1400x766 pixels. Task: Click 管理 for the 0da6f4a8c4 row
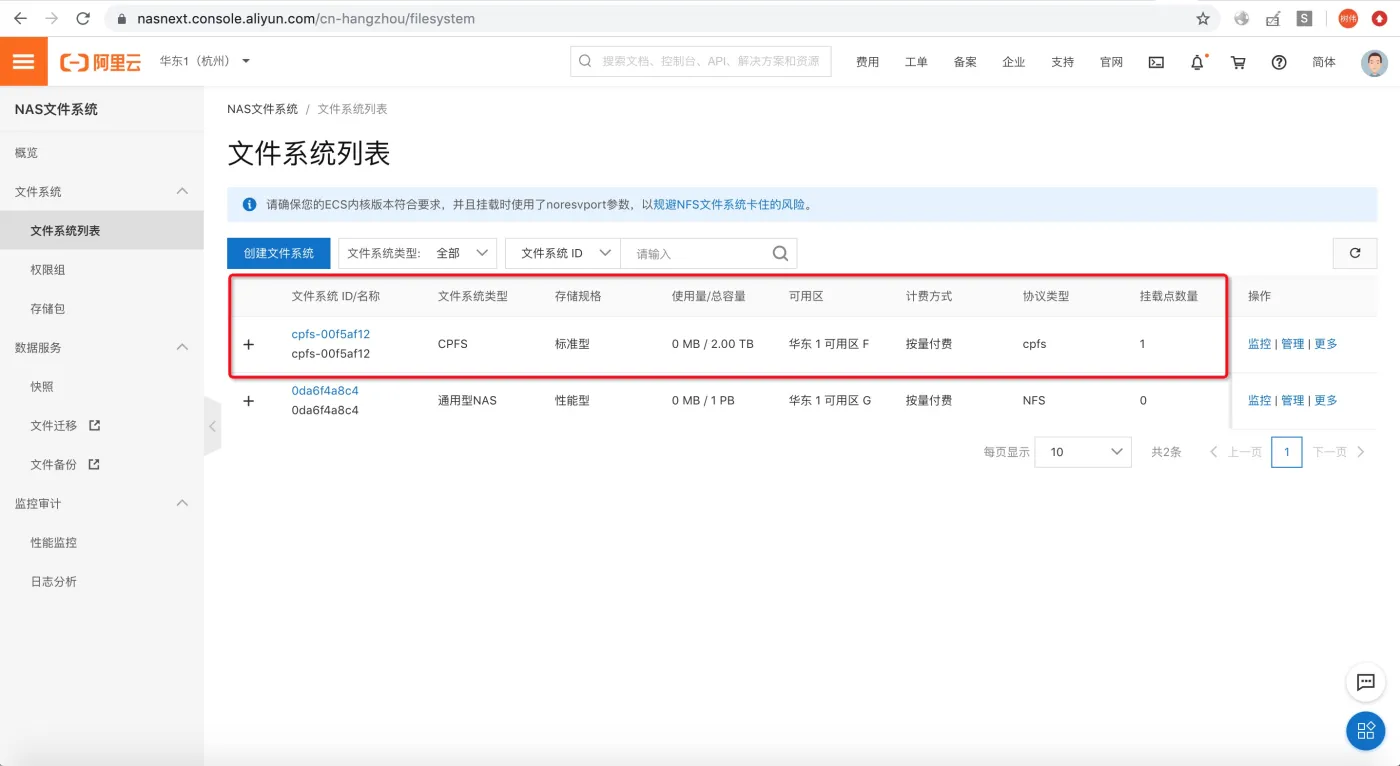coord(1293,401)
